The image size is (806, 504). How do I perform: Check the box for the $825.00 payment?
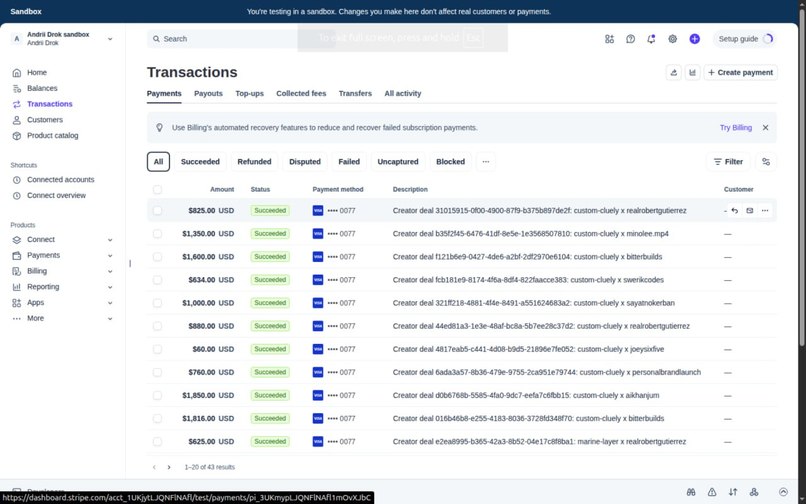point(157,210)
